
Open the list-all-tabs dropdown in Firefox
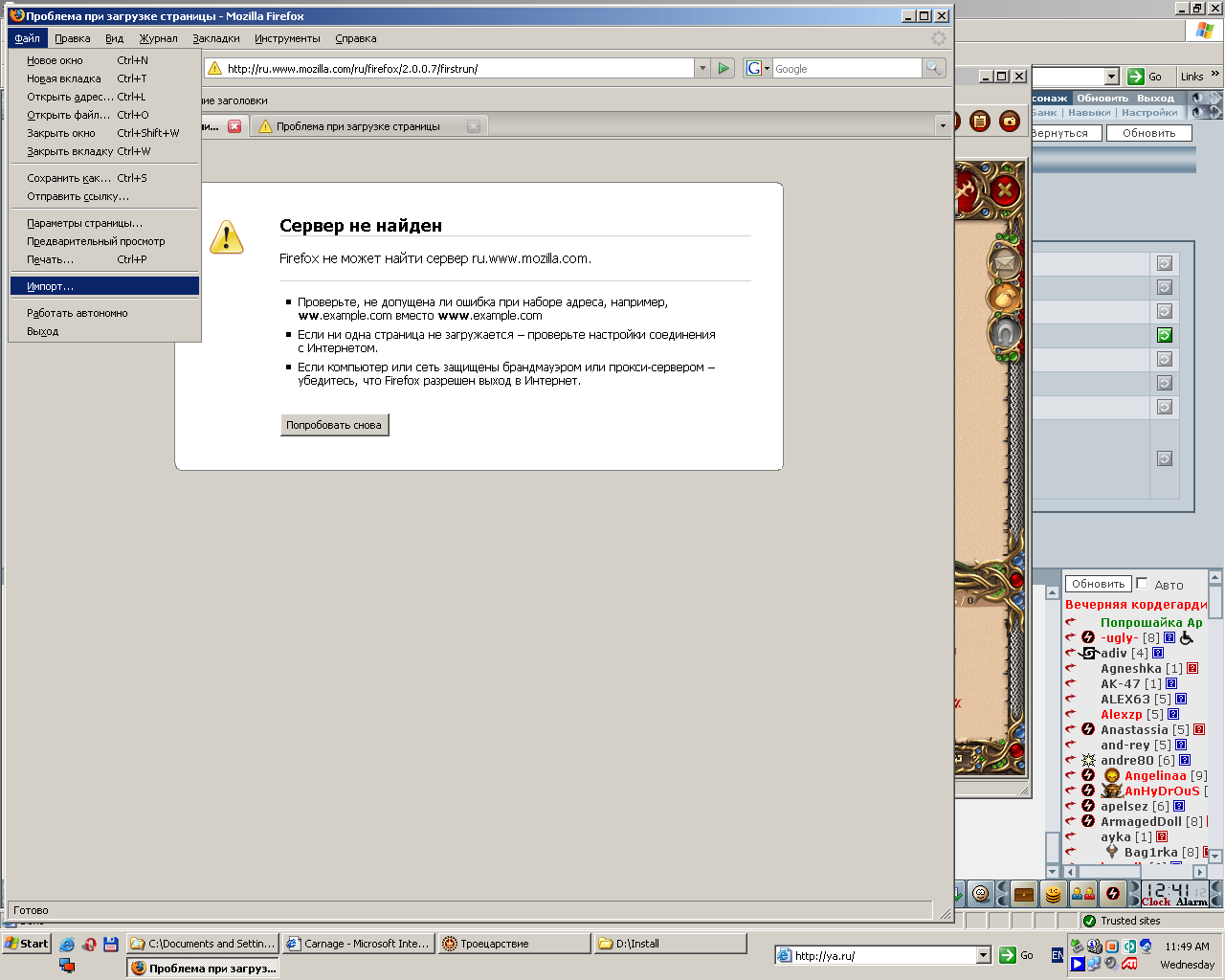(943, 125)
